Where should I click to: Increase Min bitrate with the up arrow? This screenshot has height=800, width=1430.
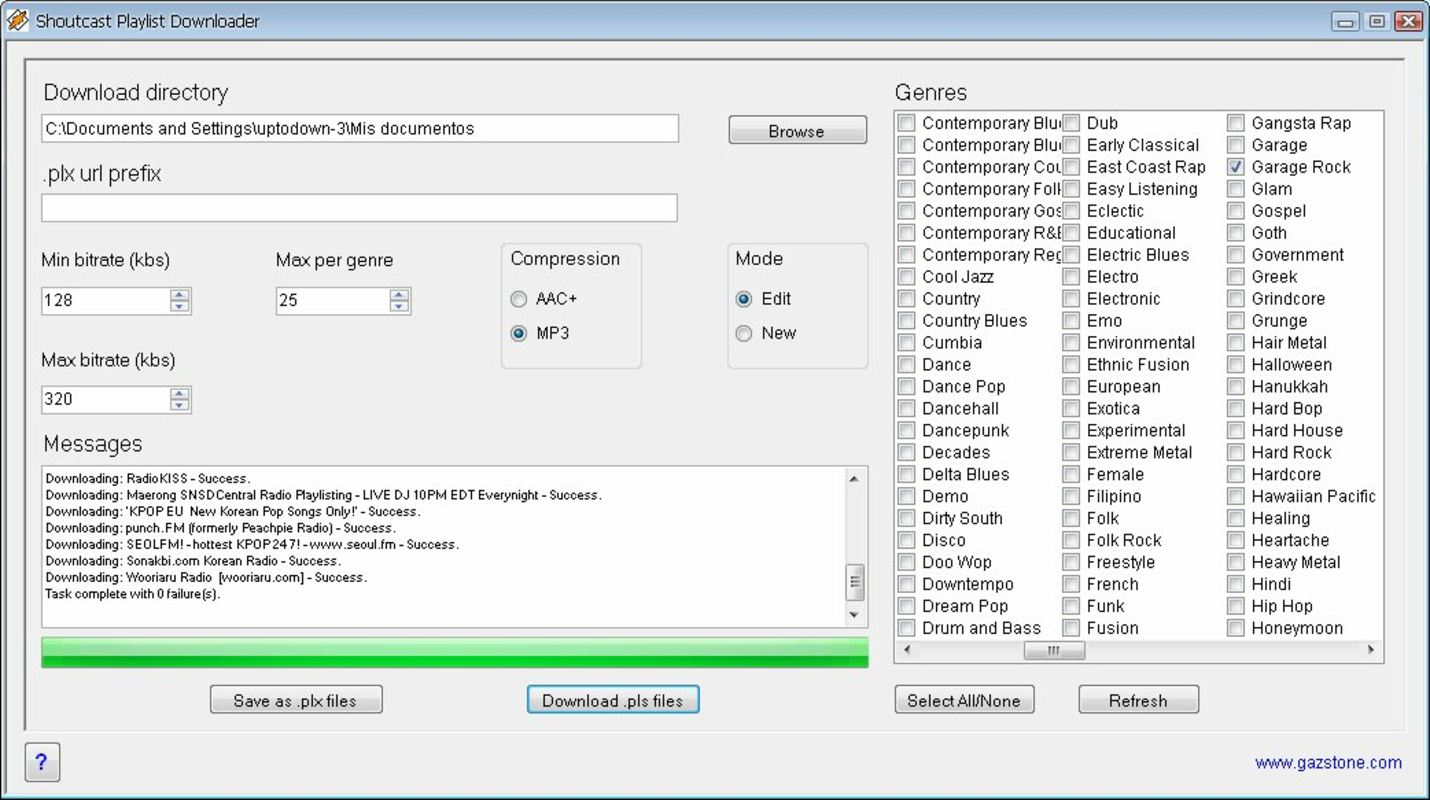179,294
